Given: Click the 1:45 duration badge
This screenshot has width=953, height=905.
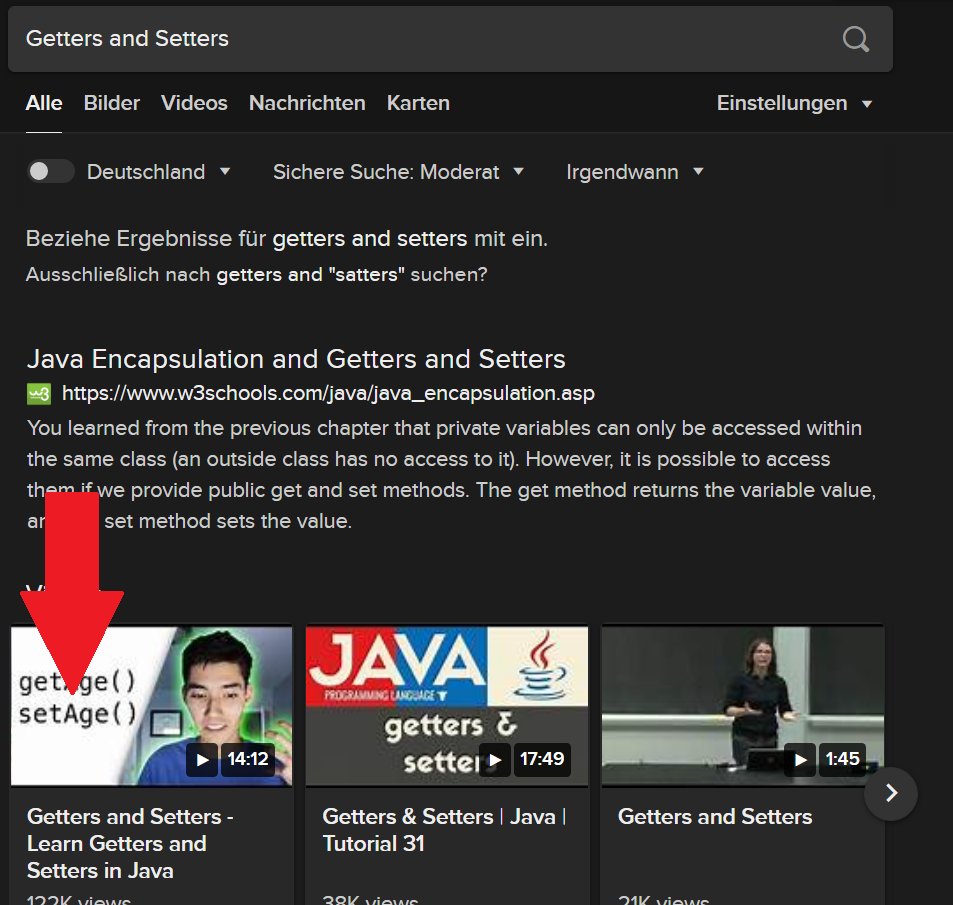Looking at the screenshot, I should click(x=842, y=759).
